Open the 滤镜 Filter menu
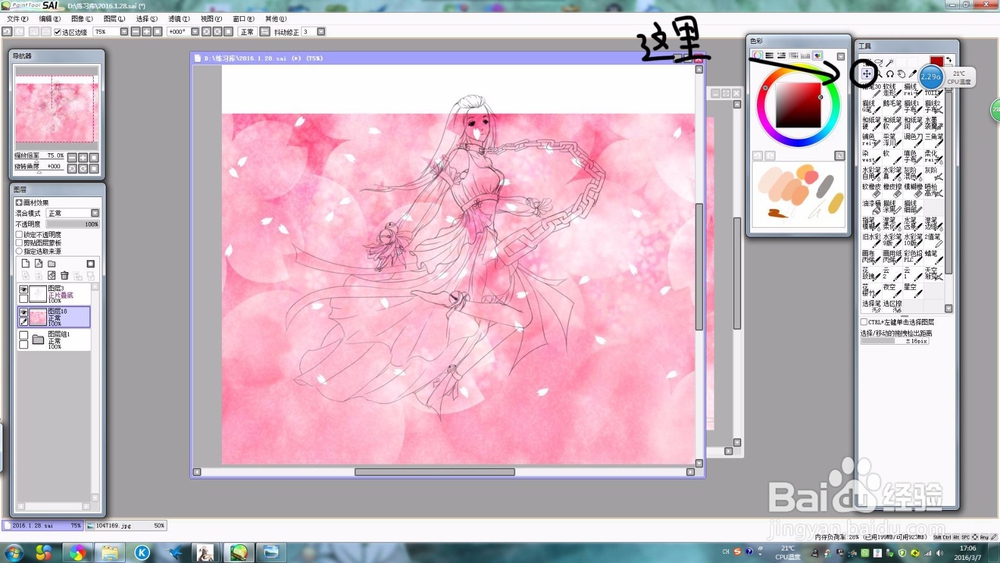1000x563 pixels. click(x=178, y=19)
